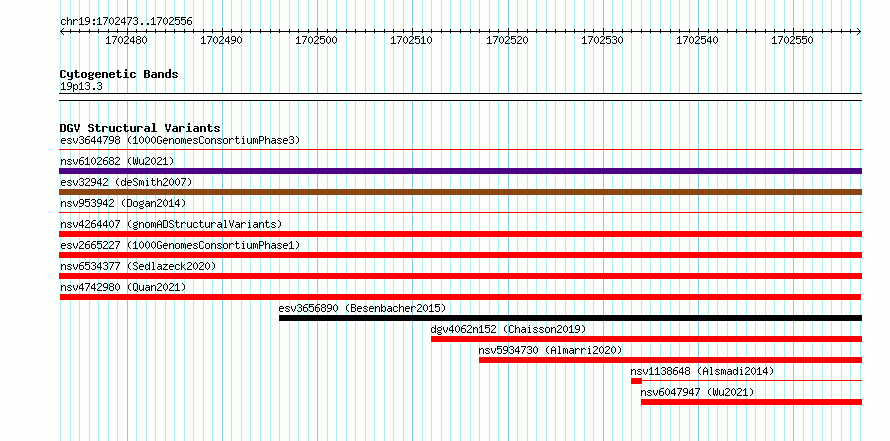Screen dimensions: 890x441
Task: Click the nsv953942 (Dogan2014) label
Action: pyautogui.click(x=123, y=203)
